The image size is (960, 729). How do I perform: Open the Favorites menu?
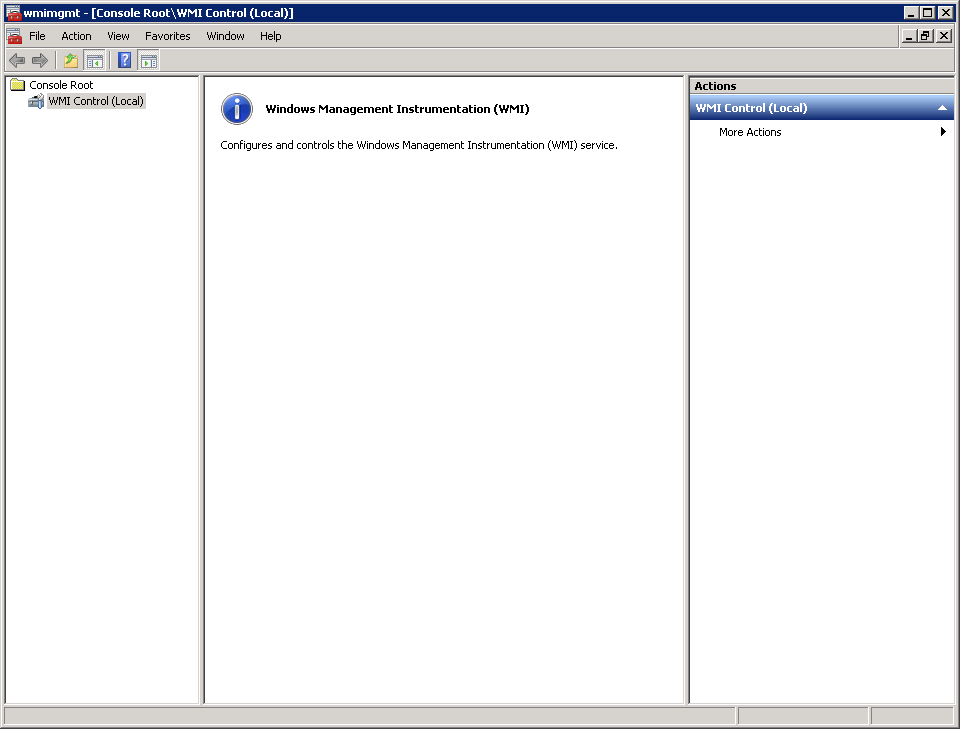(x=167, y=36)
